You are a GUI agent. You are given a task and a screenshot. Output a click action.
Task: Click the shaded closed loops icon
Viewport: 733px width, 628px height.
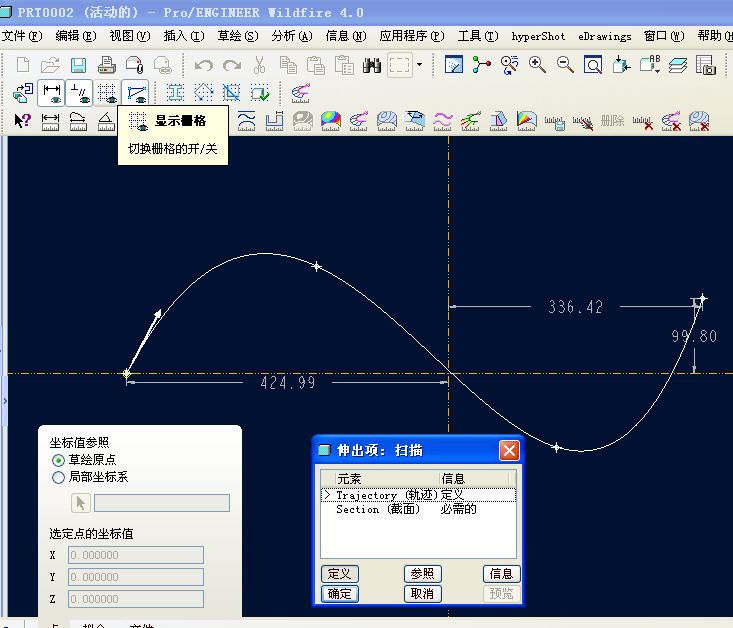pos(175,93)
